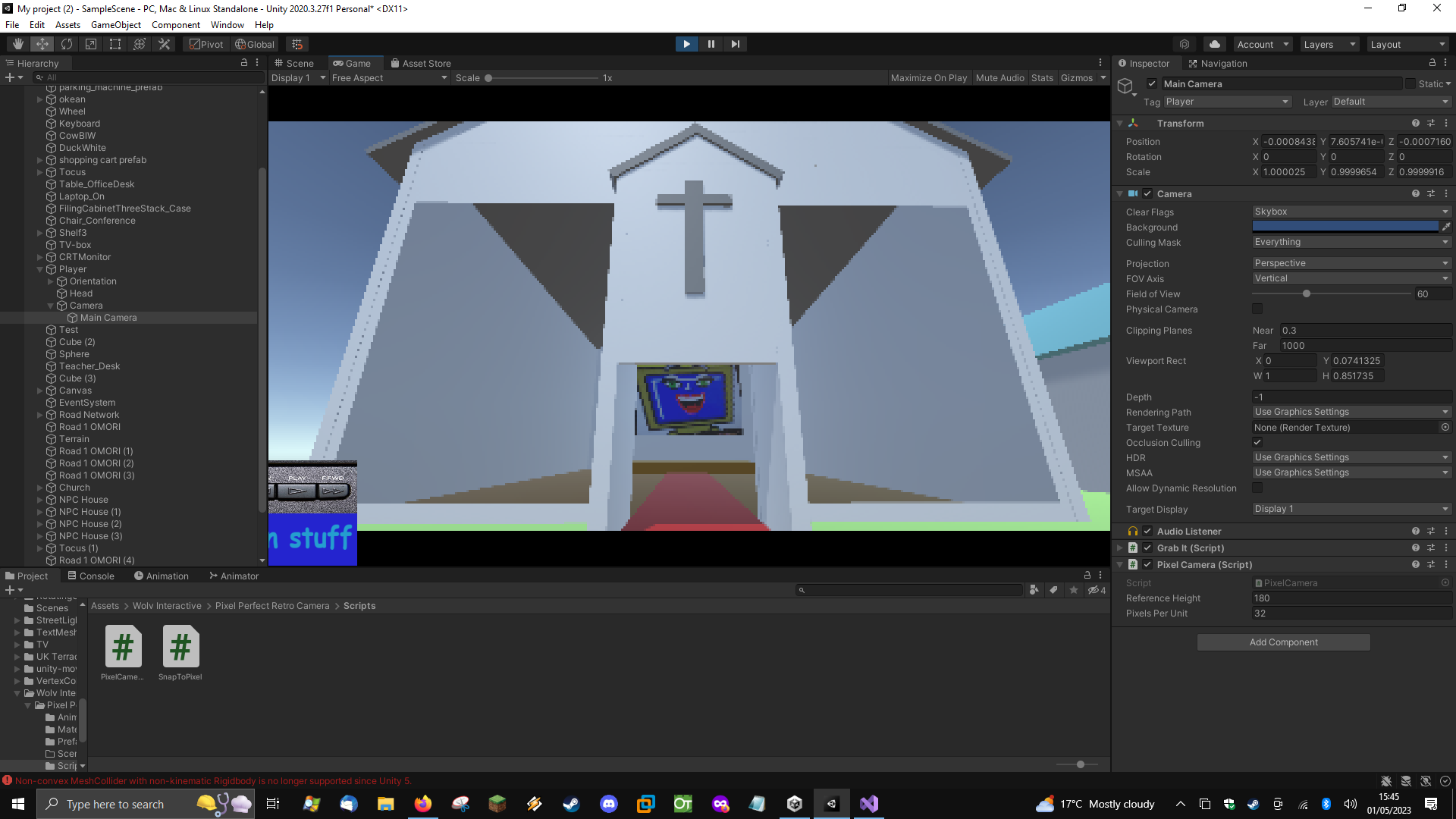1456x819 pixels.
Task: Select the Rotate tool
Action: 67,44
